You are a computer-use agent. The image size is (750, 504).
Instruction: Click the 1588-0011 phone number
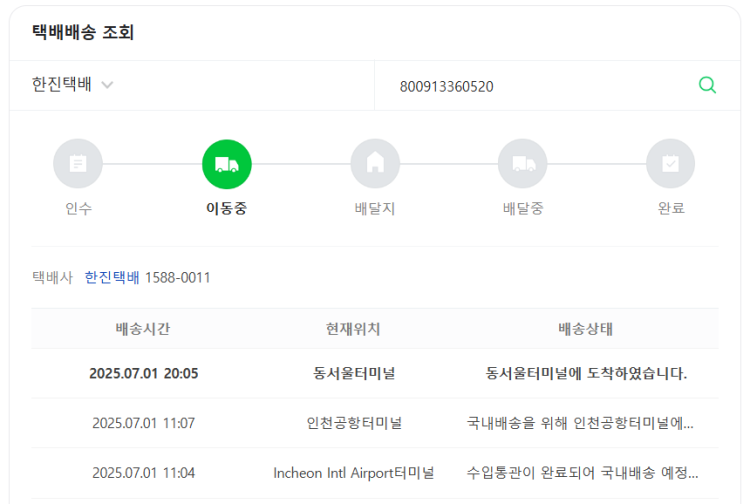tap(177, 277)
